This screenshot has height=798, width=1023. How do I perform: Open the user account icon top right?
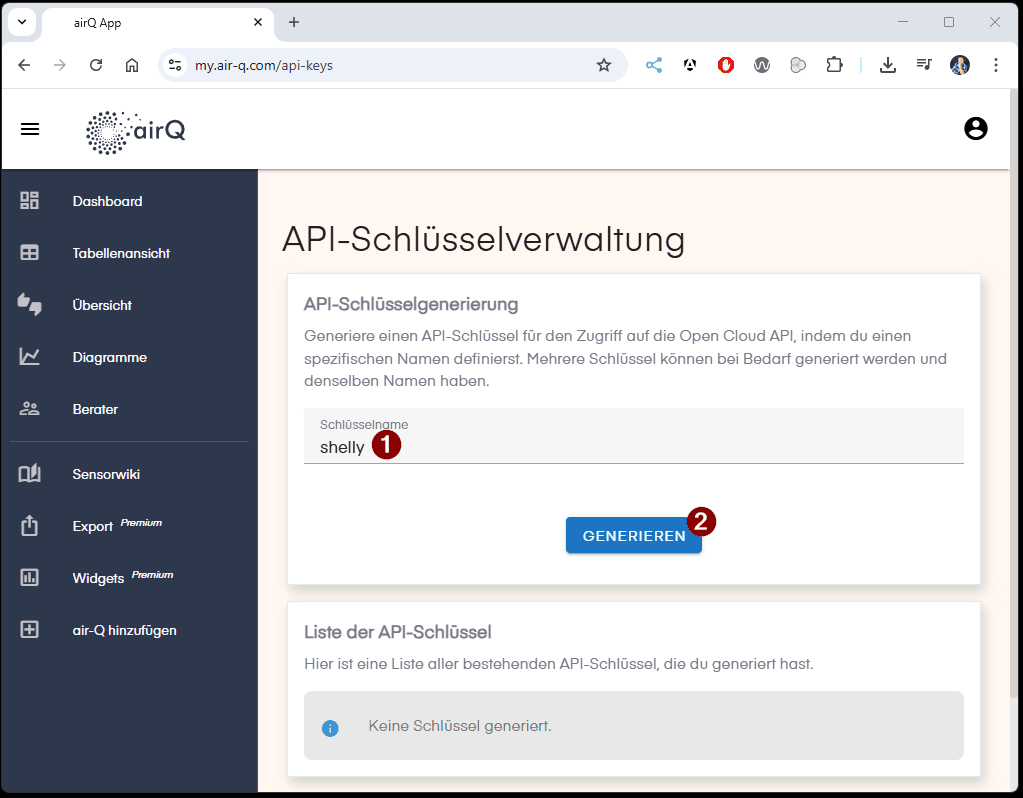[975, 128]
